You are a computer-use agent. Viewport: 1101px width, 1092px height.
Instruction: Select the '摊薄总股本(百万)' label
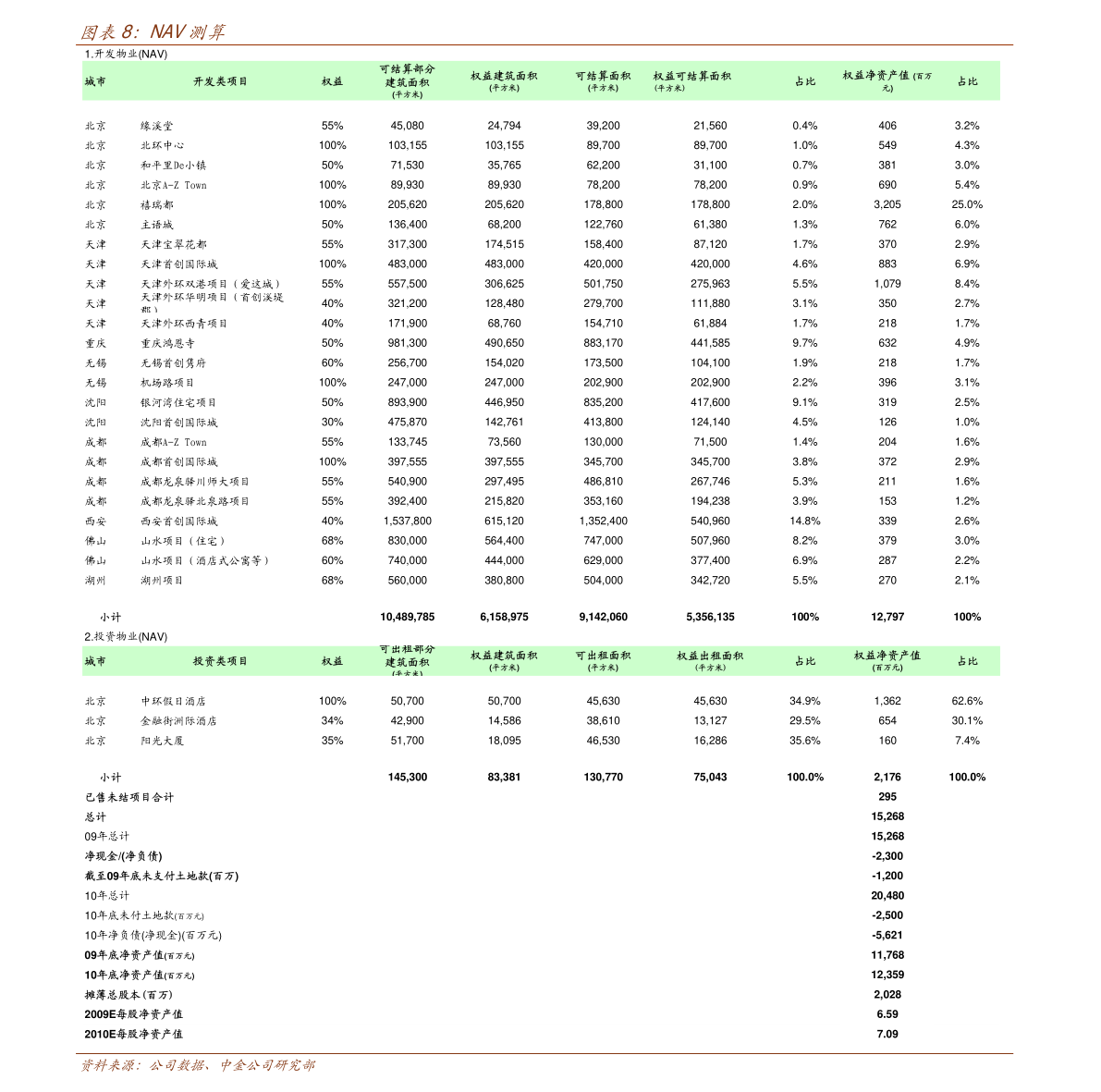[x=128, y=994]
